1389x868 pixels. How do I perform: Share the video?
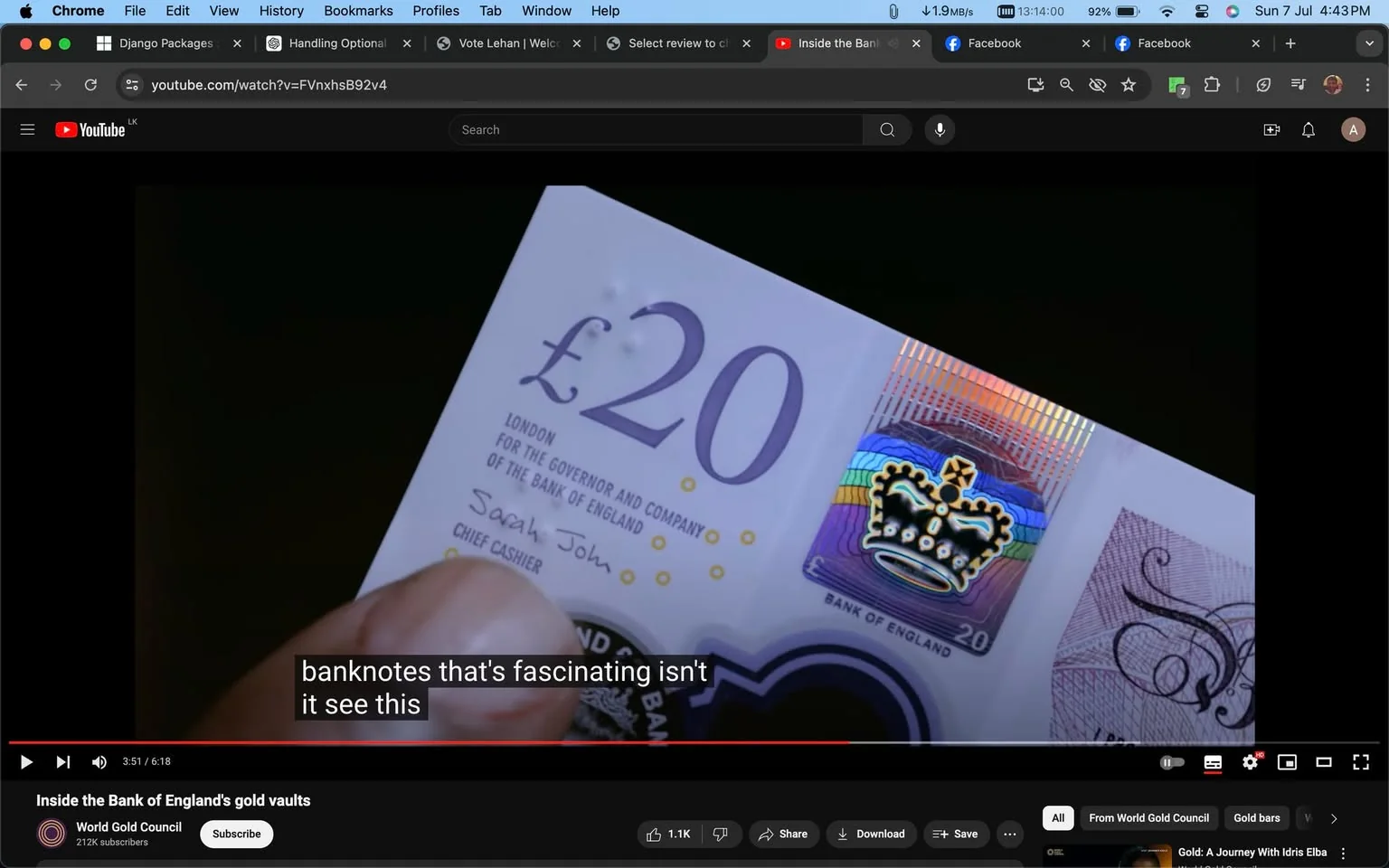tap(783, 834)
